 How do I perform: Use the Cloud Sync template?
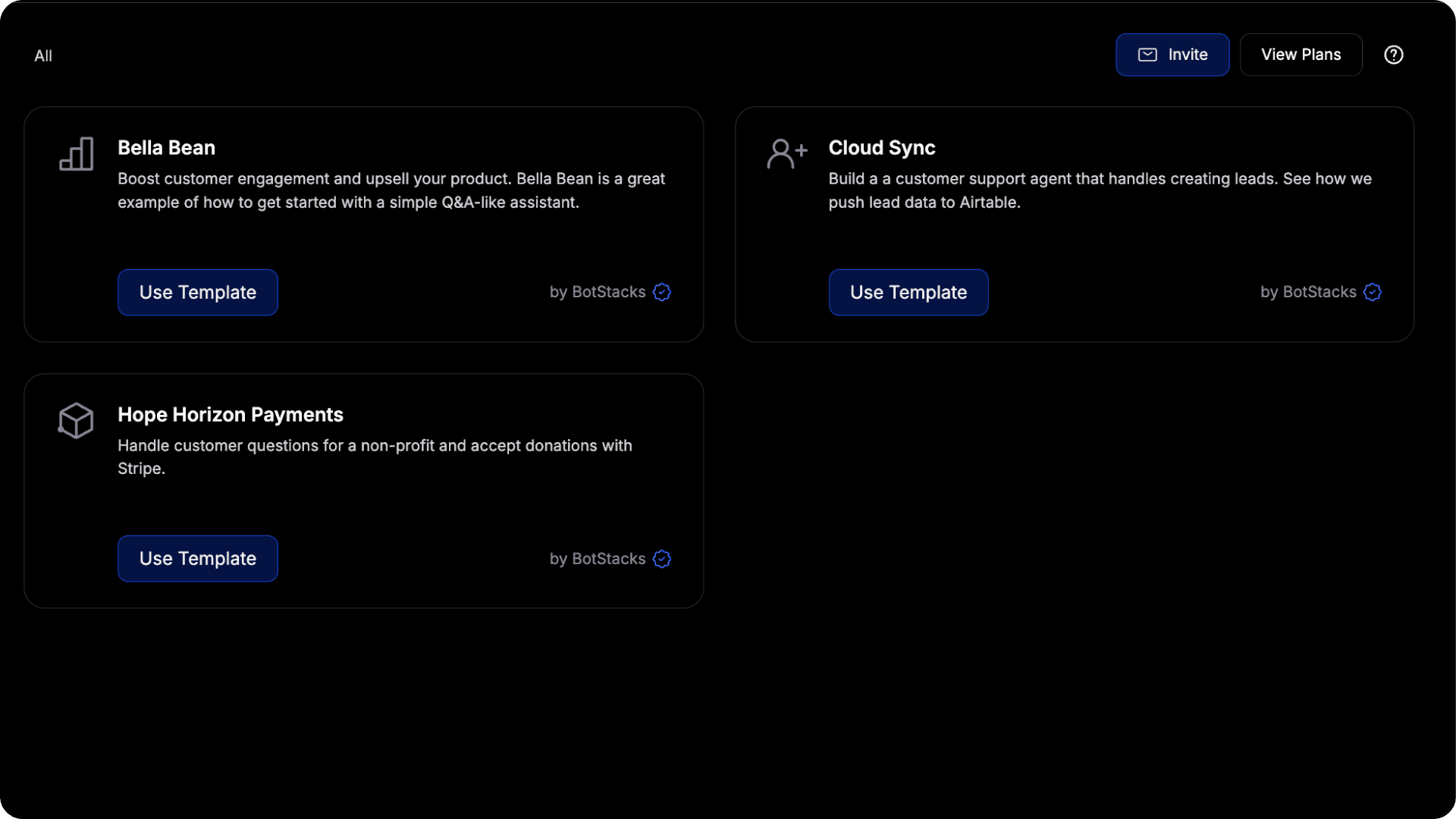pyautogui.click(x=908, y=292)
